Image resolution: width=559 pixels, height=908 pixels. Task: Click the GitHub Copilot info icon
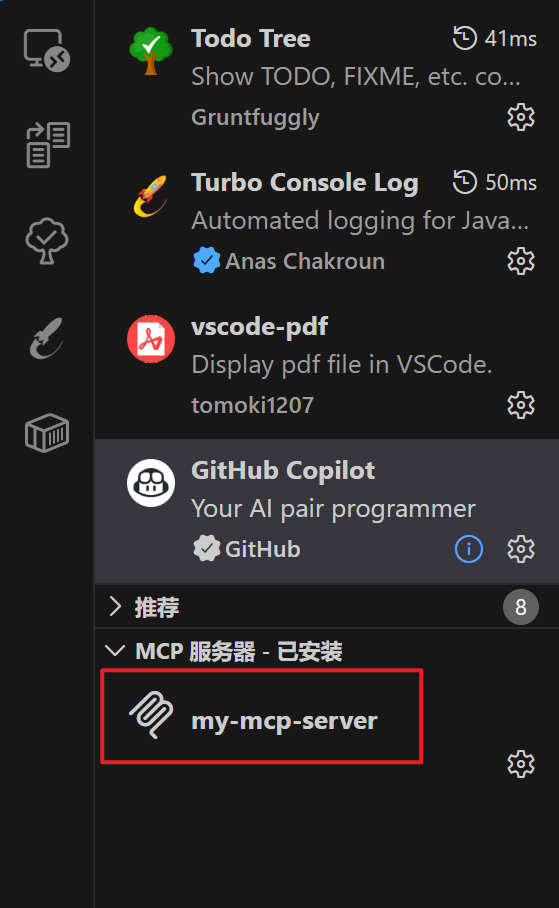(x=469, y=549)
